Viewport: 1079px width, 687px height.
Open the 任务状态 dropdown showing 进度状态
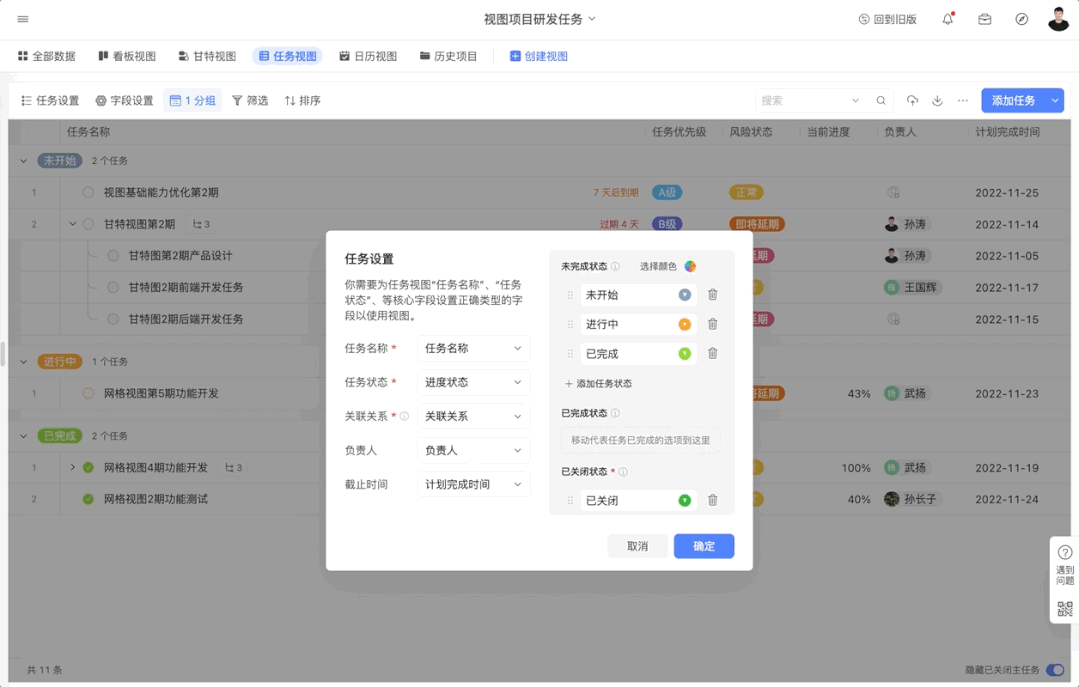473,382
